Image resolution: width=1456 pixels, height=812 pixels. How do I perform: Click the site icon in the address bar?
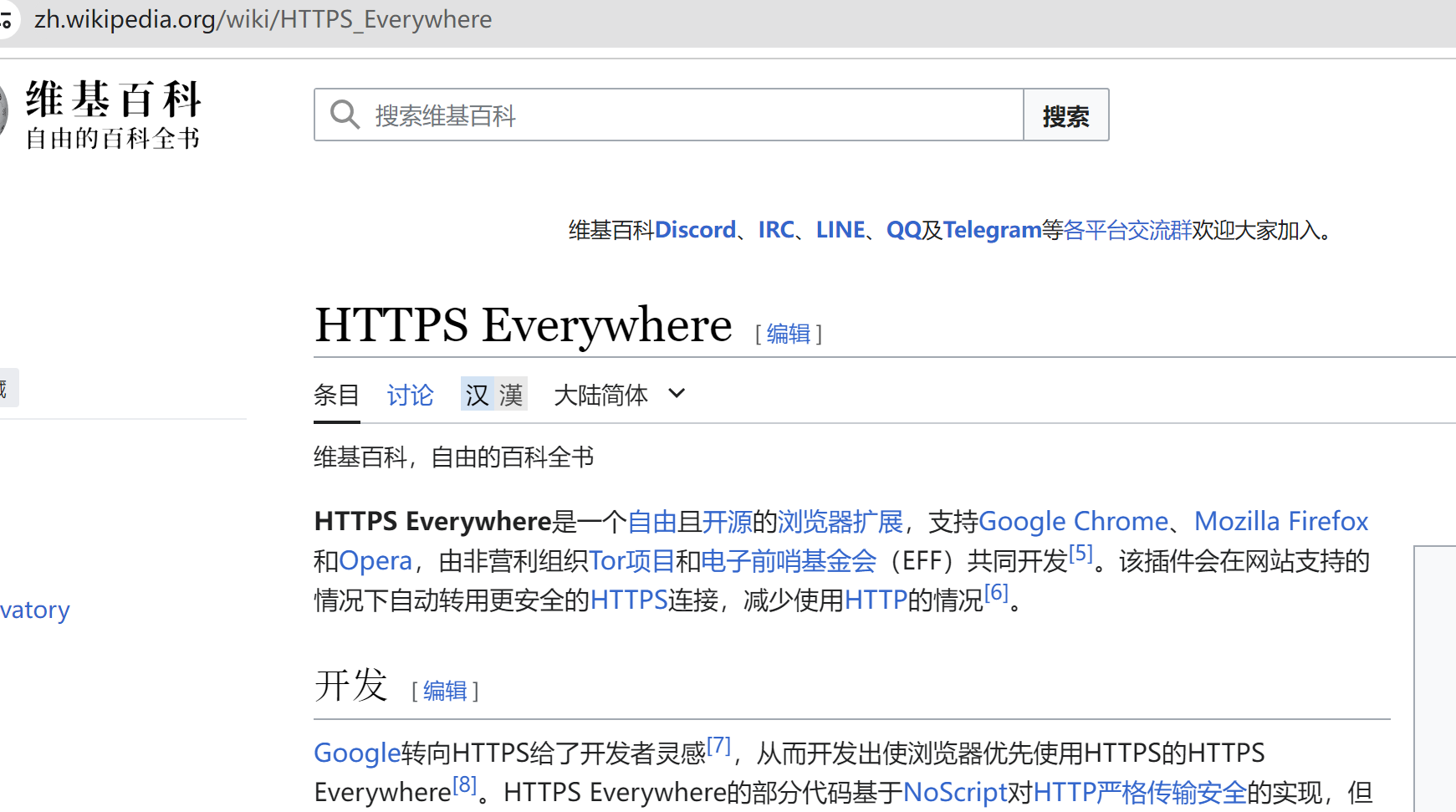click(x=6, y=19)
